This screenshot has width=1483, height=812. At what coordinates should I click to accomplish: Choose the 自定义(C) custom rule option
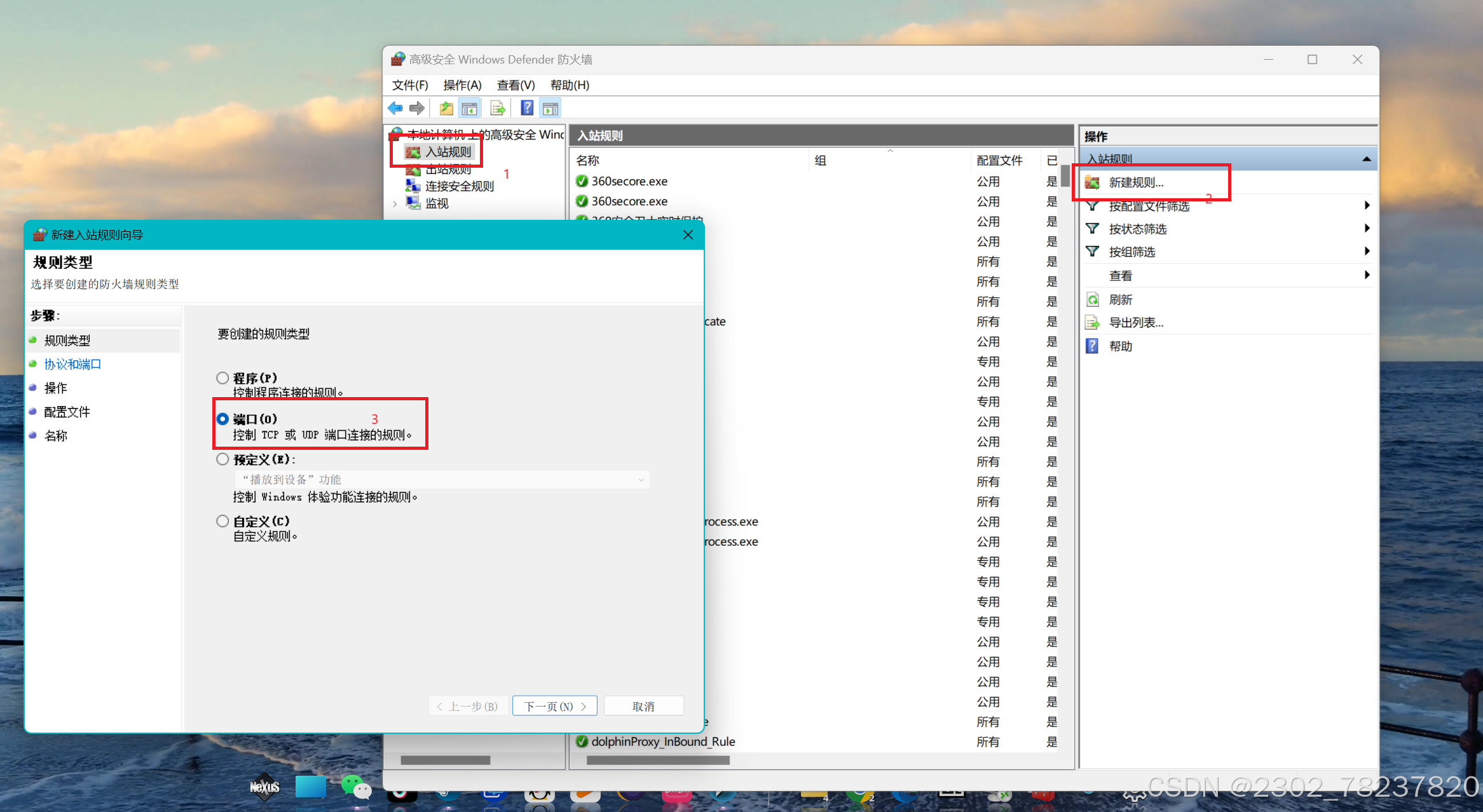pos(222,520)
